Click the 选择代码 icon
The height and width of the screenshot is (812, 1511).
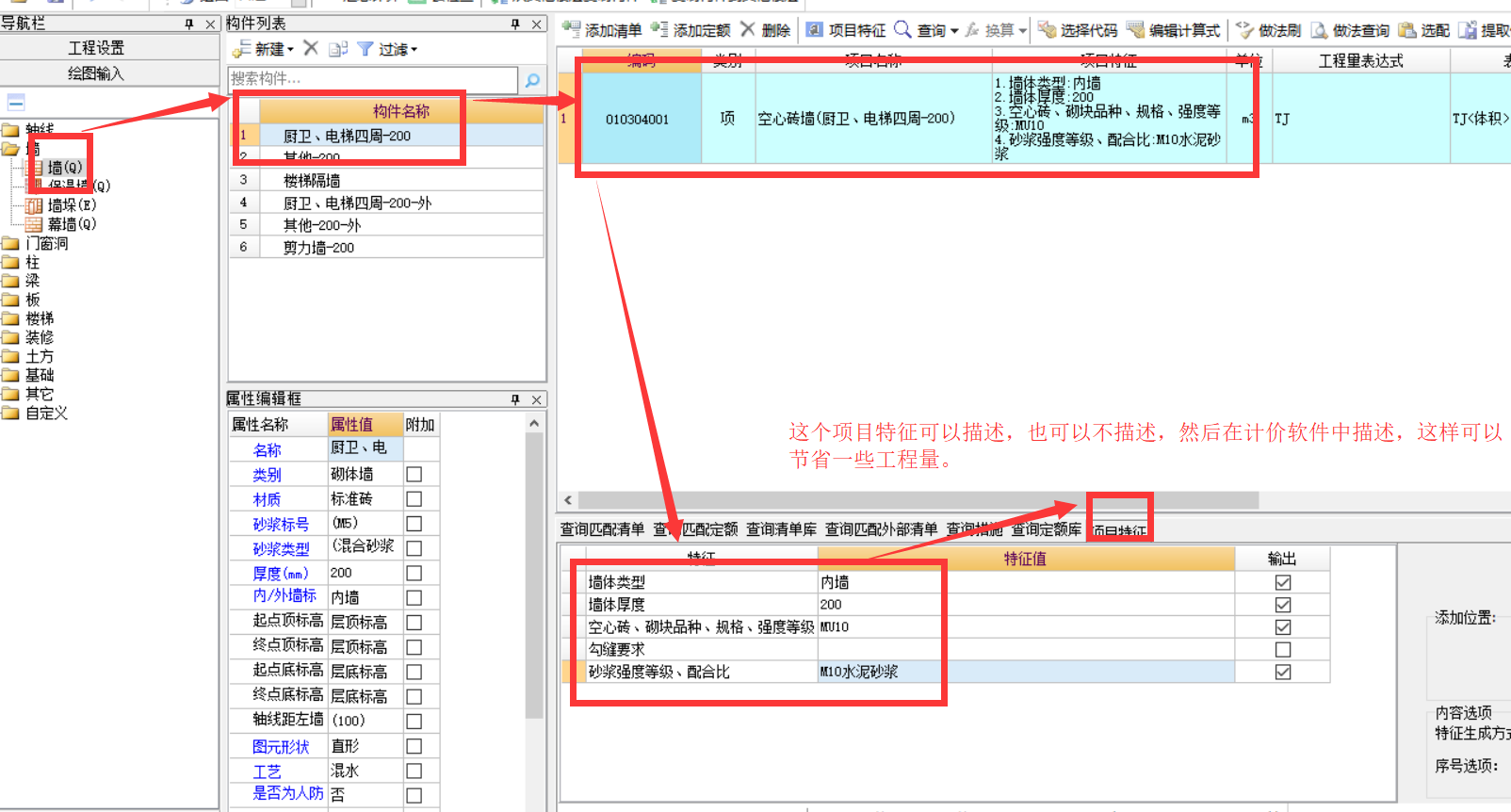click(1047, 30)
